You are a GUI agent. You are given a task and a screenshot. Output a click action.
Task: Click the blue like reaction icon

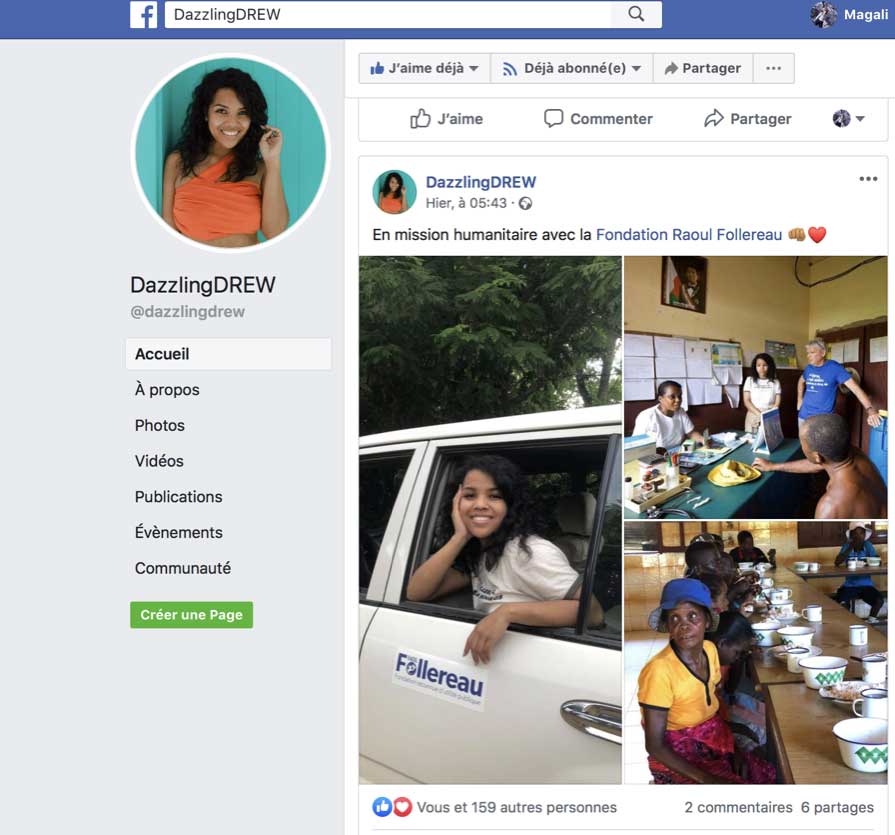pyautogui.click(x=382, y=807)
